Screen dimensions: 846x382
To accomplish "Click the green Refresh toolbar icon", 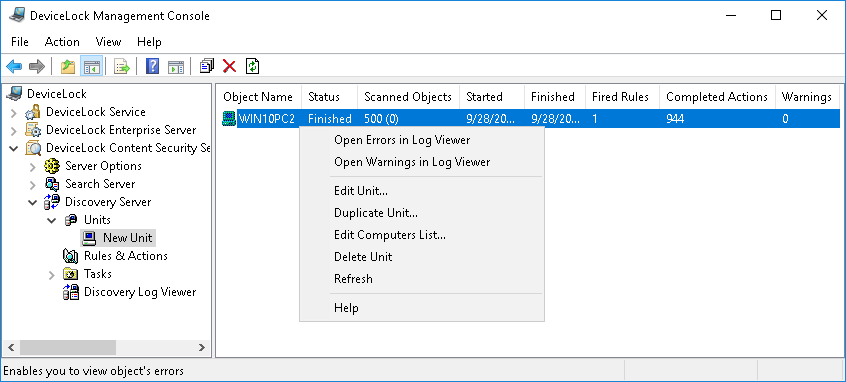I will (253, 66).
